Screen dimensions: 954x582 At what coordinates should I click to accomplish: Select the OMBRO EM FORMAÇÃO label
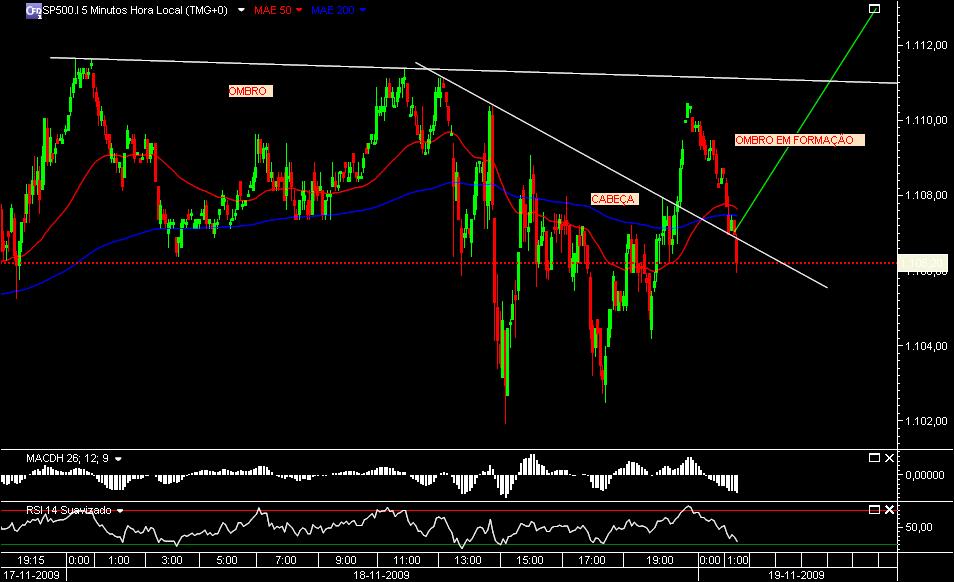click(x=799, y=140)
